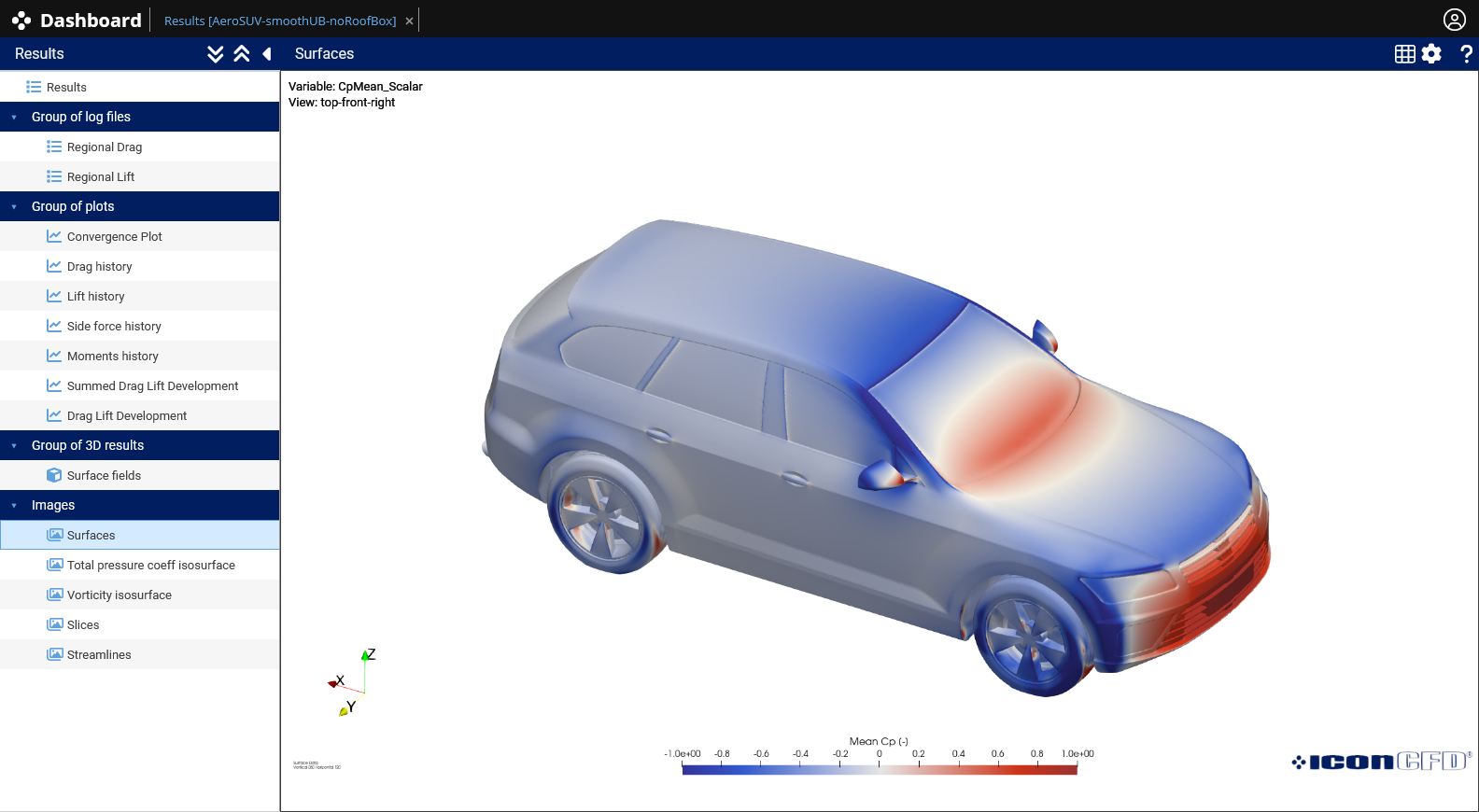Open the grid layout icon in Surfaces header
The width and height of the screenshot is (1479, 812).
pos(1404,54)
